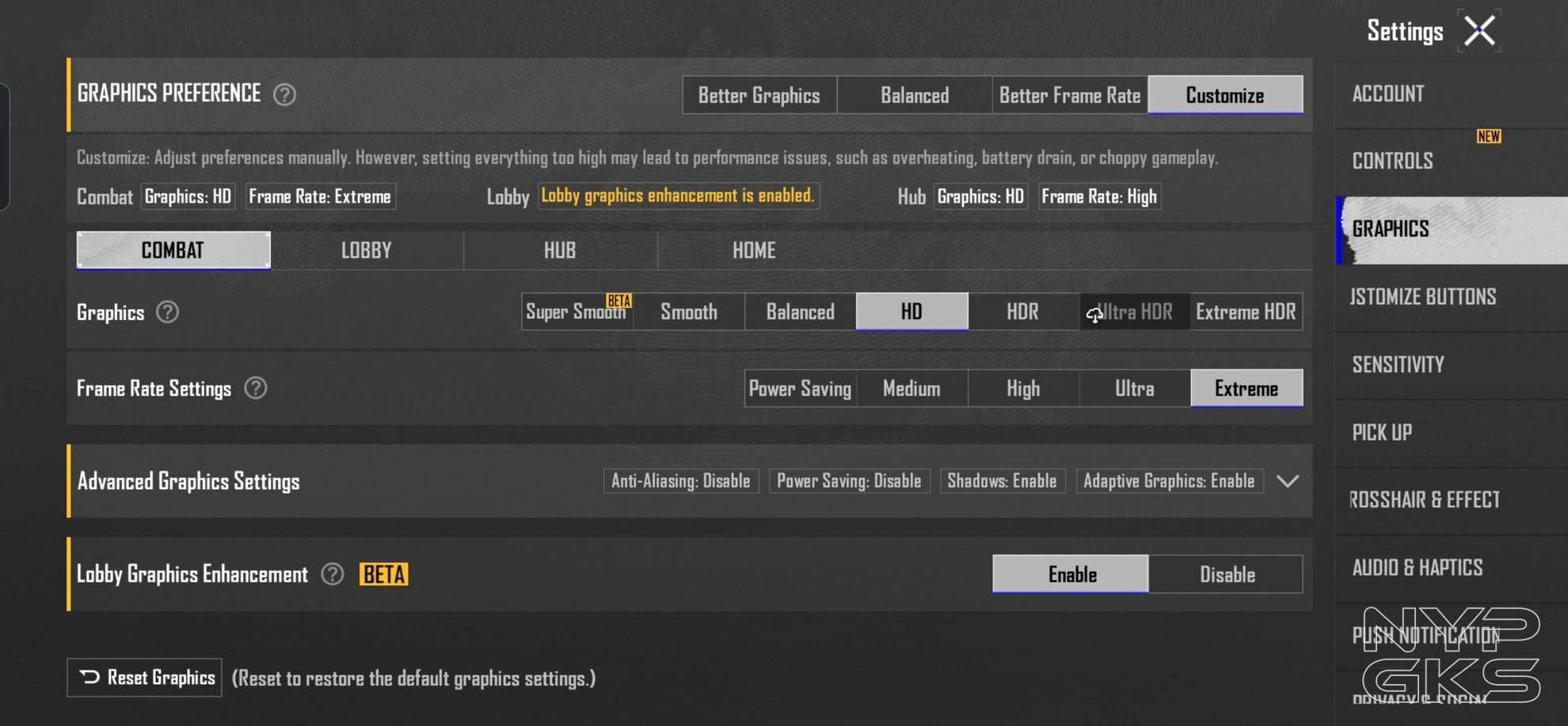Close the Settings screen with X
This screenshot has height=726, width=1568.
pyautogui.click(x=1479, y=32)
